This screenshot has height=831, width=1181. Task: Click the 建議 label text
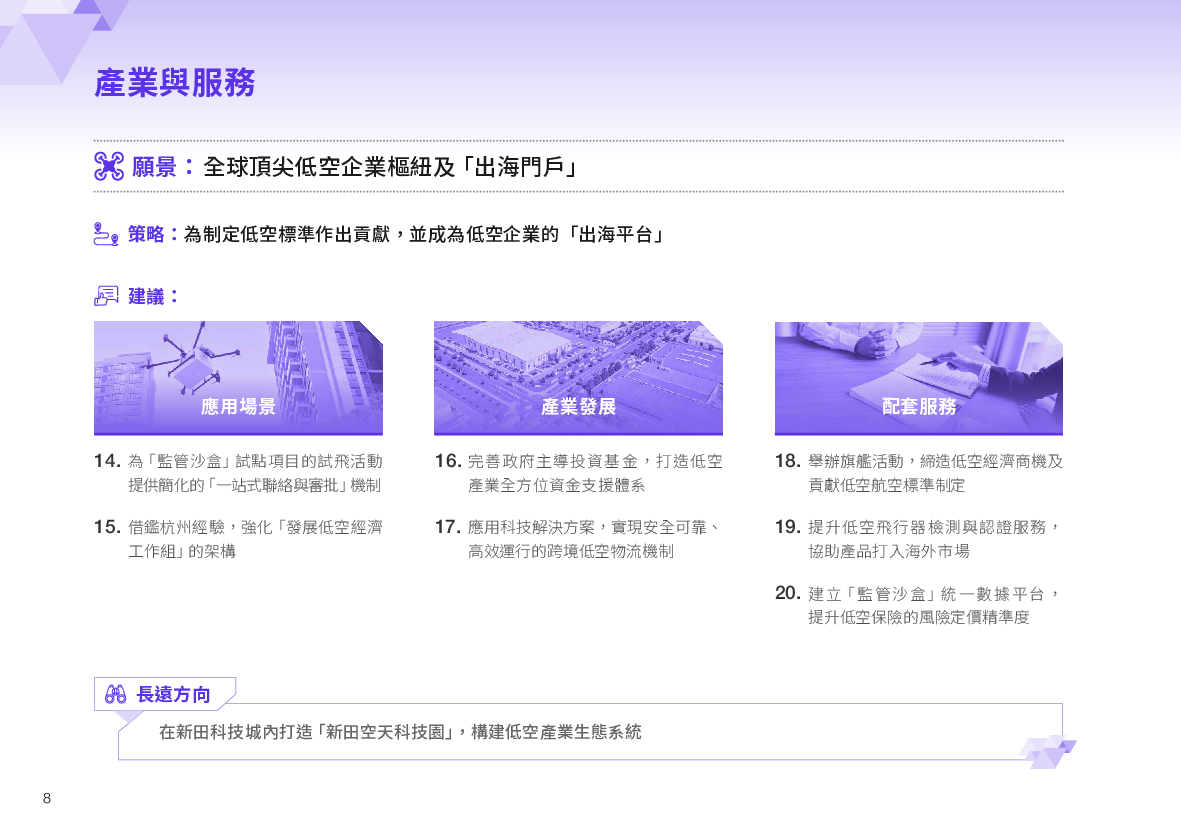click(146, 296)
